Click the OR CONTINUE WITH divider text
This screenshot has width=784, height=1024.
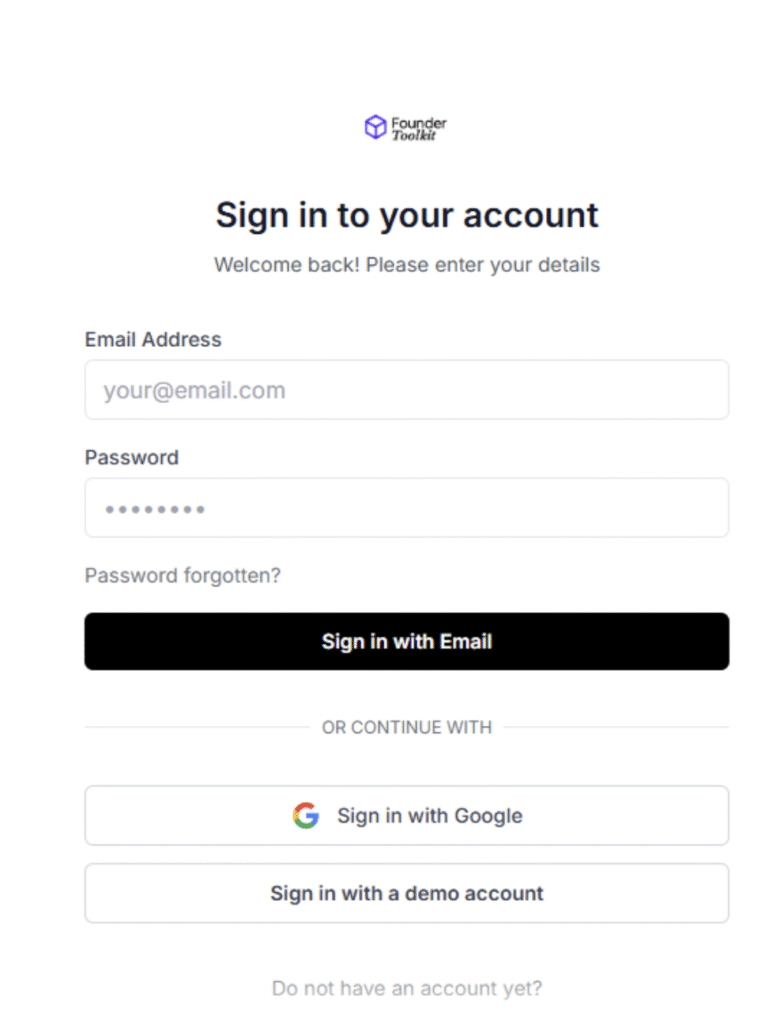coord(407,728)
